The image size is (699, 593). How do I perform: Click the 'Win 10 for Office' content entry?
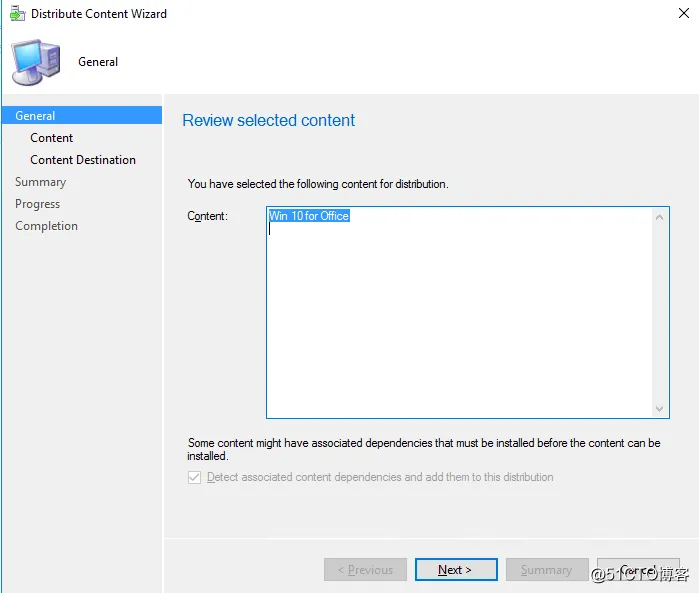tap(309, 216)
